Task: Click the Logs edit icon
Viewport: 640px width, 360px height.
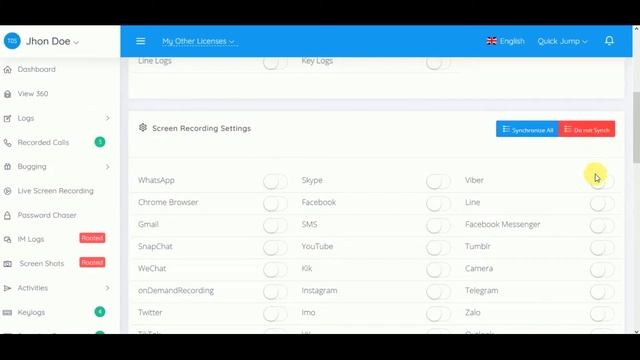Action: coord(7,118)
